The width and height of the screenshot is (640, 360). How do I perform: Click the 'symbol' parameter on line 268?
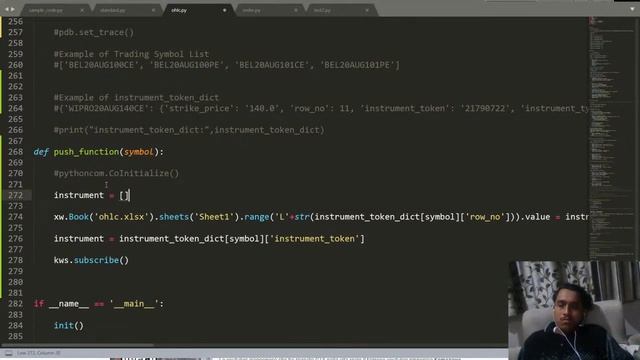(139, 152)
